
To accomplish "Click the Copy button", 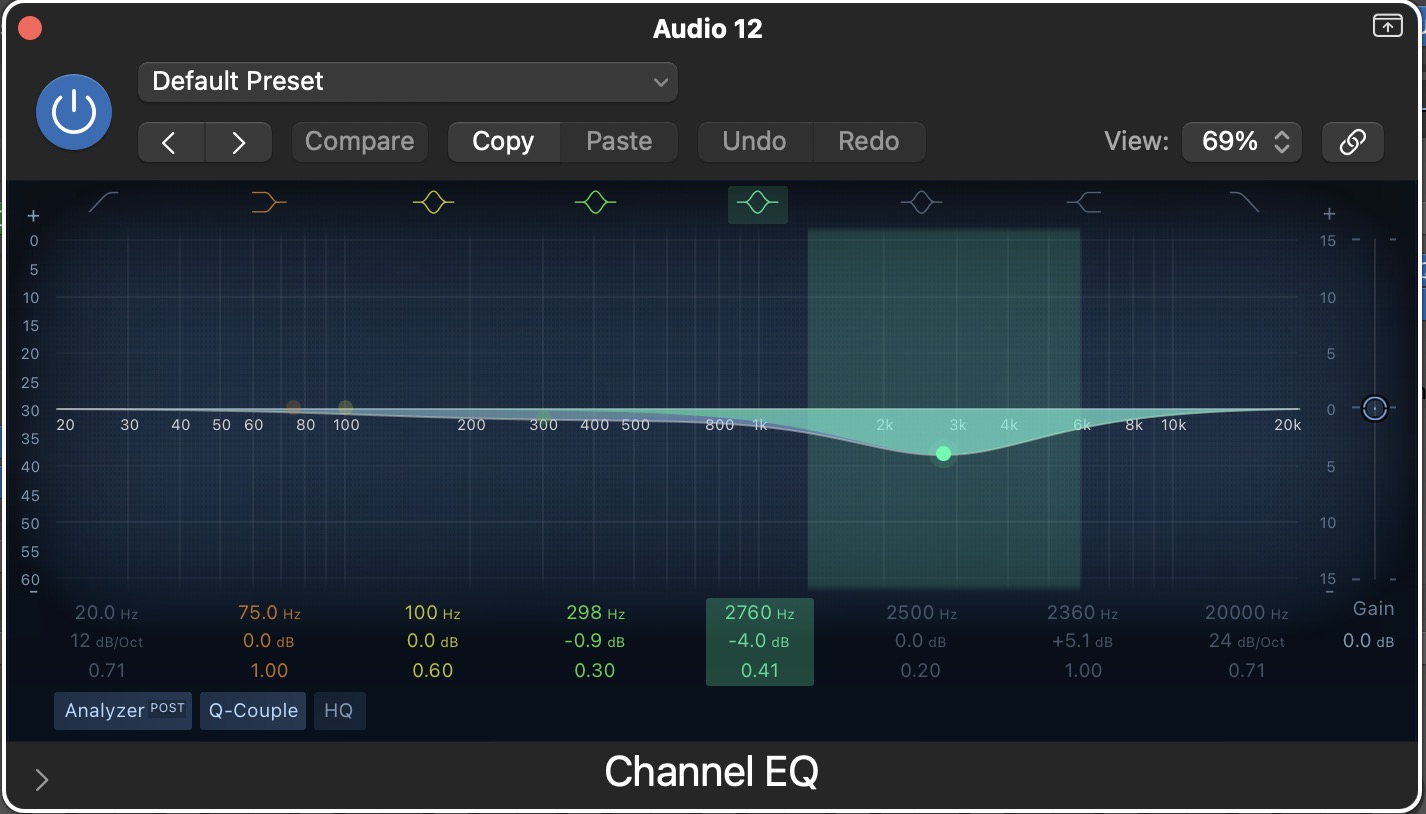I will coord(503,142).
